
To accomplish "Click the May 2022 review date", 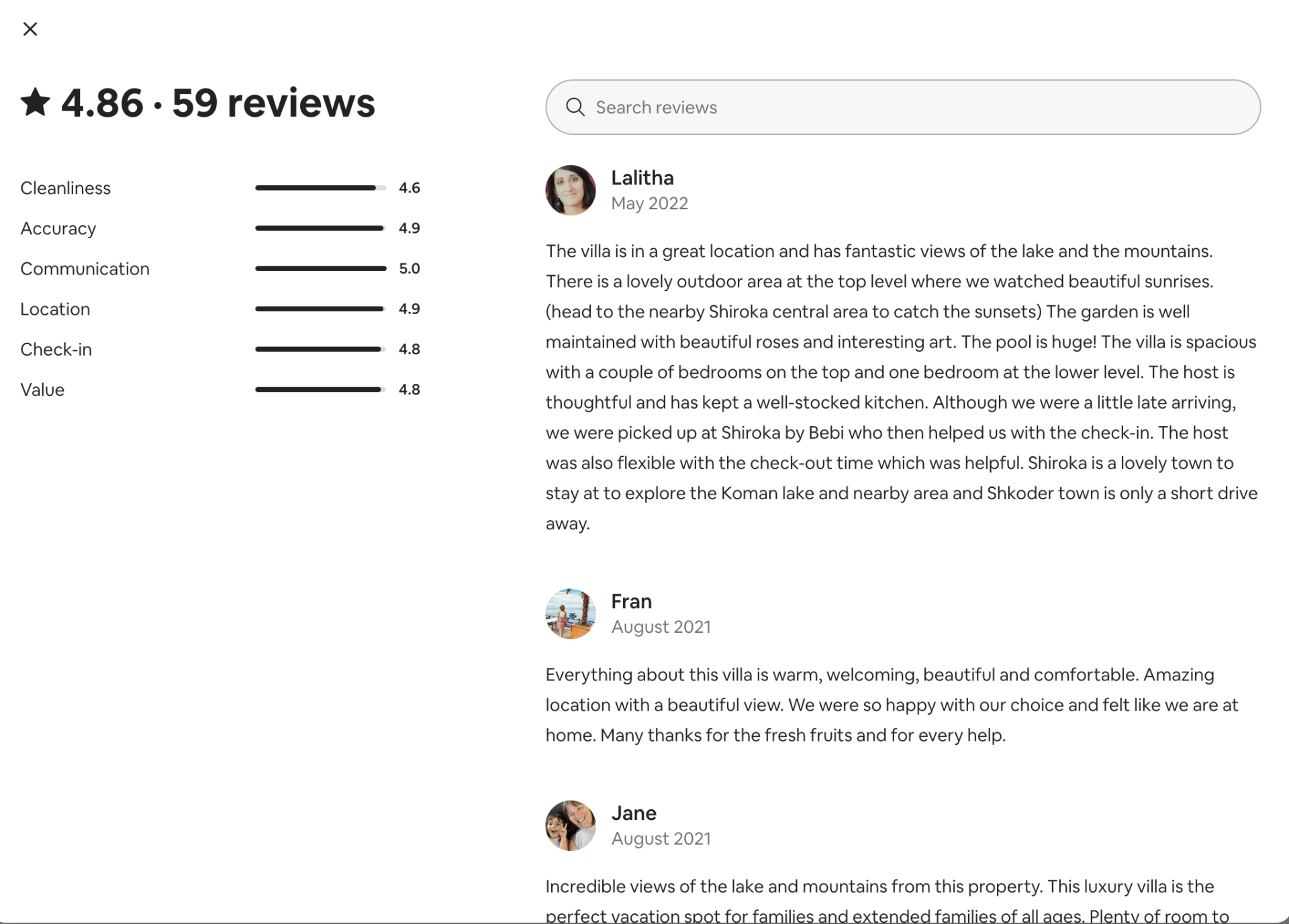I will click(x=649, y=203).
